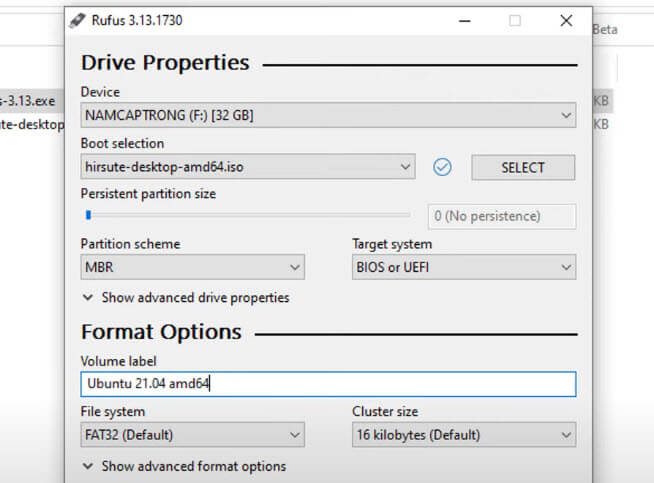Click the Drive Properties heading
654x483 pixels.
[x=165, y=63]
